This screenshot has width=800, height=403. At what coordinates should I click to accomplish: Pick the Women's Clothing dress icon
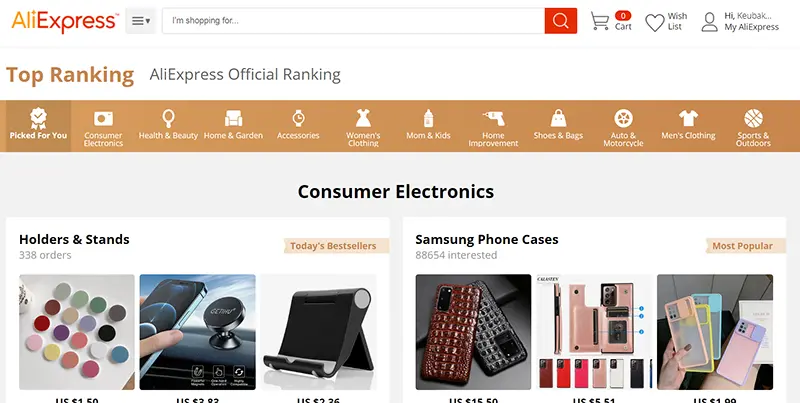(363, 118)
